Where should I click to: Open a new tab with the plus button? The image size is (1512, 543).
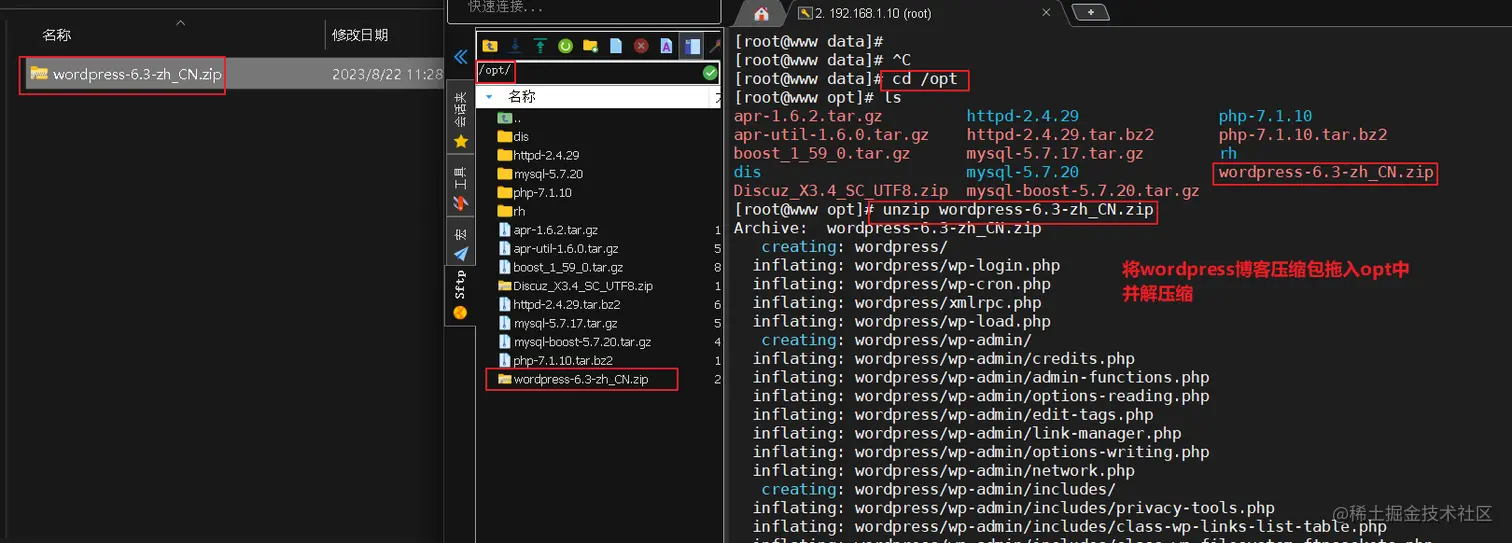coord(1090,12)
